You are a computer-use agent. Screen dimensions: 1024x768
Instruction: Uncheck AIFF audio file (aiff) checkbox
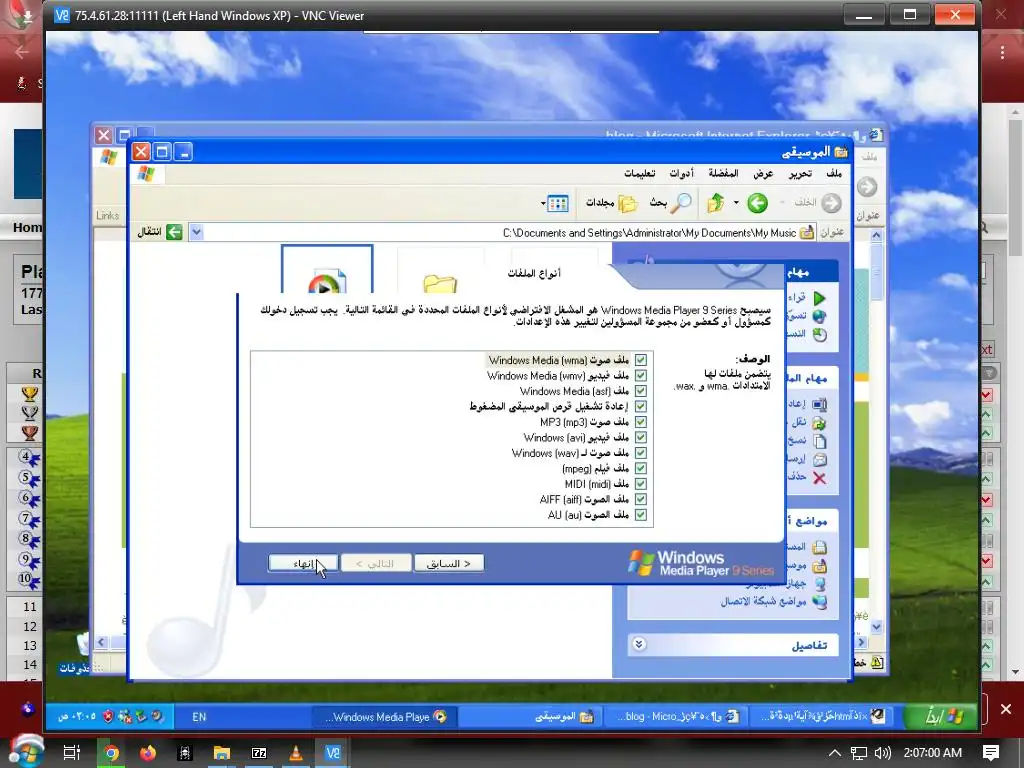pos(641,499)
